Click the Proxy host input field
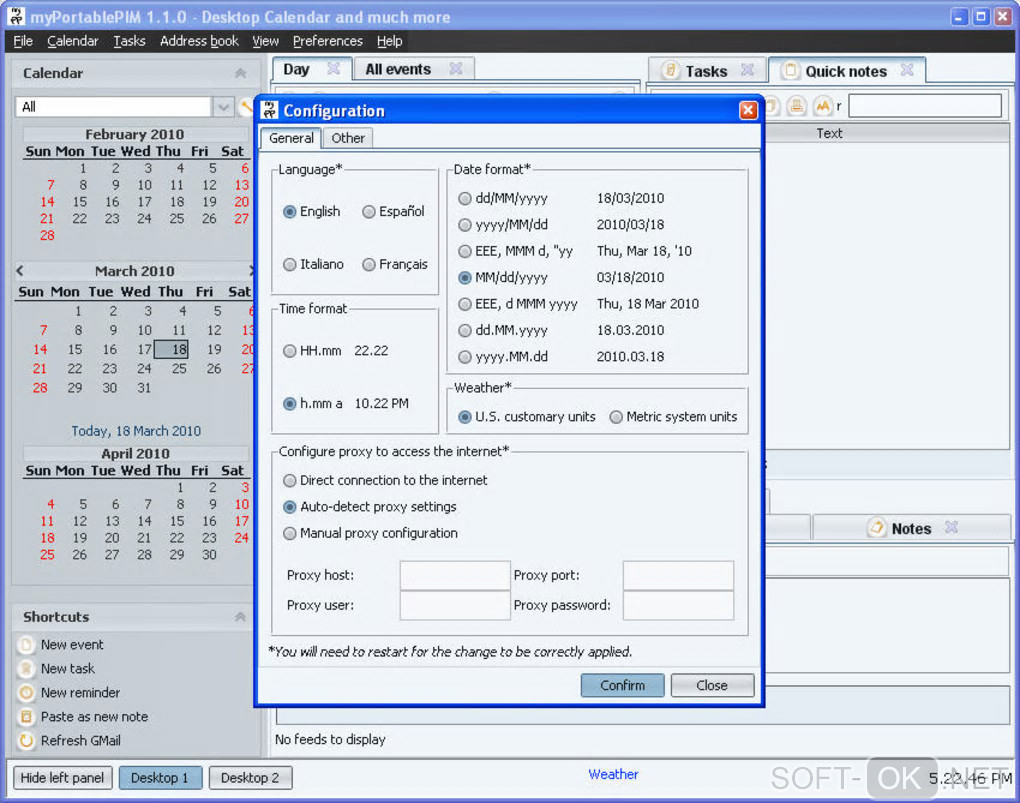Image resolution: width=1020 pixels, height=803 pixels. (455, 575)
